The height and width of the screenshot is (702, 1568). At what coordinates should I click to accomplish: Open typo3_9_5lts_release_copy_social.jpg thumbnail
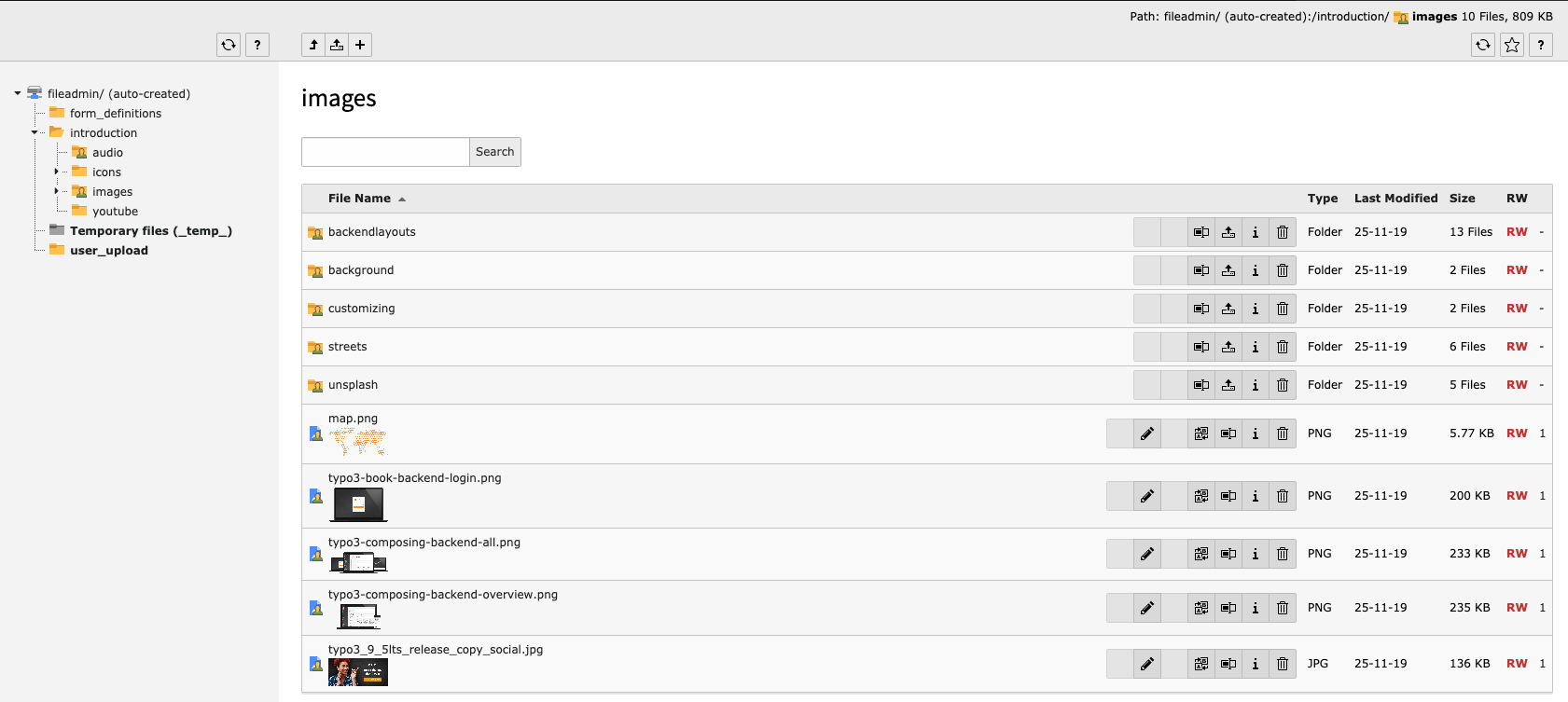(x=358, y=672)
